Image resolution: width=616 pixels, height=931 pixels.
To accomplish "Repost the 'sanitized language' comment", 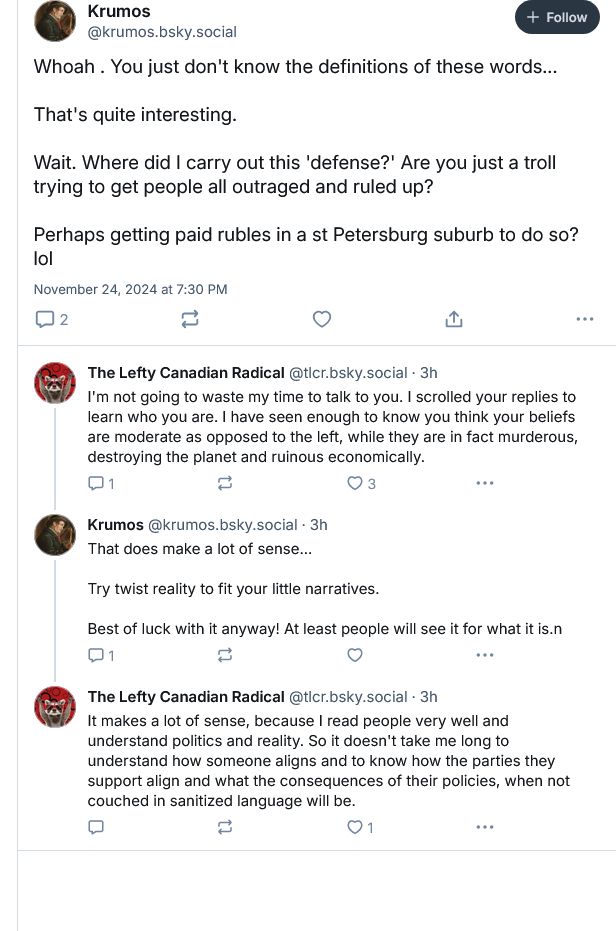I will [x=225, y=827].
